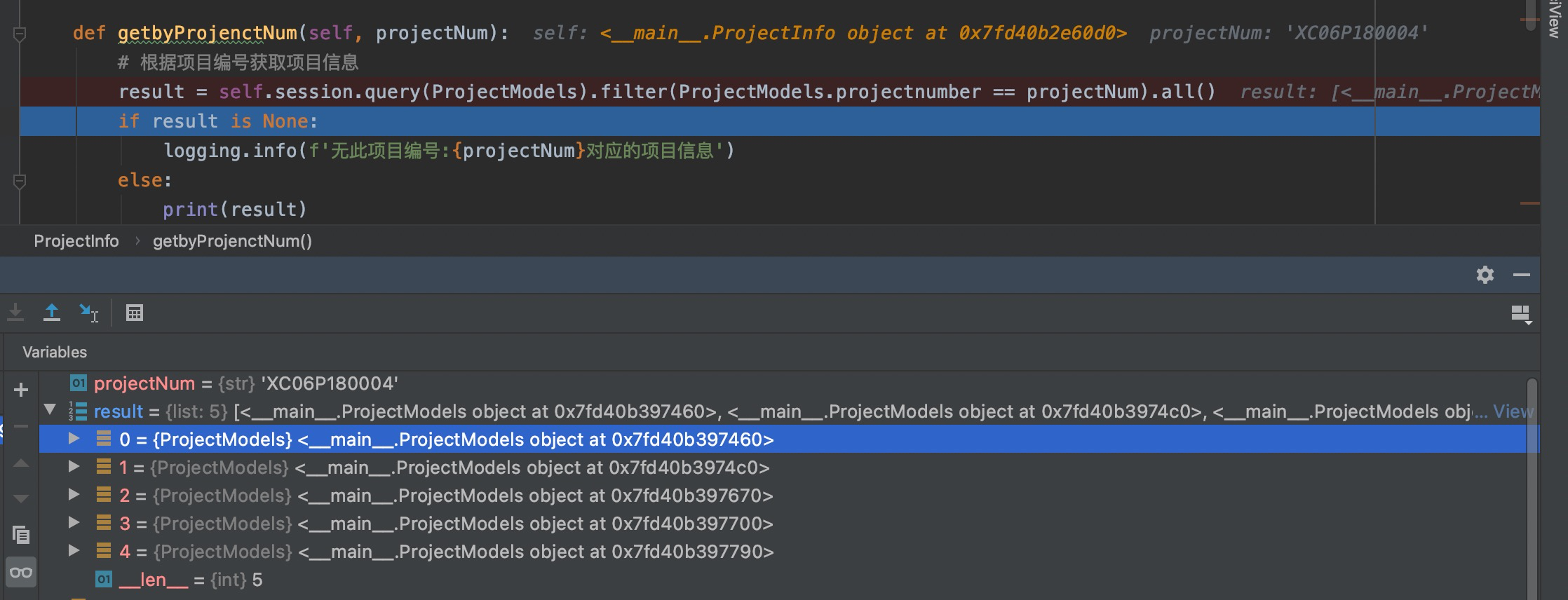Click the list type icon beside result

tap(78, 411)
